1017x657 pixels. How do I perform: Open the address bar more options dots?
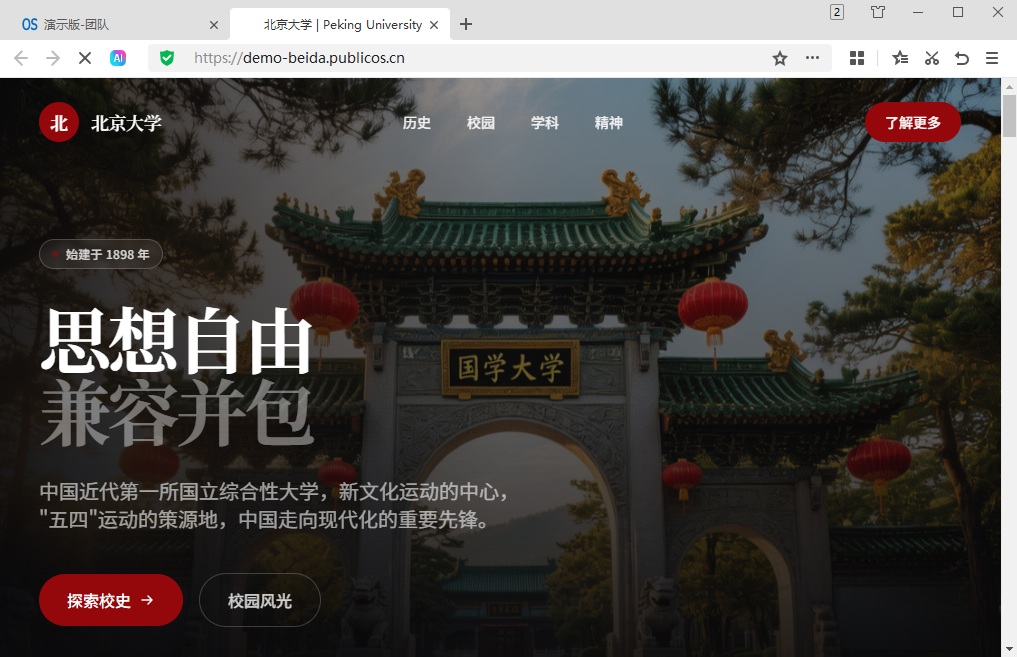(x=812, y=58)
